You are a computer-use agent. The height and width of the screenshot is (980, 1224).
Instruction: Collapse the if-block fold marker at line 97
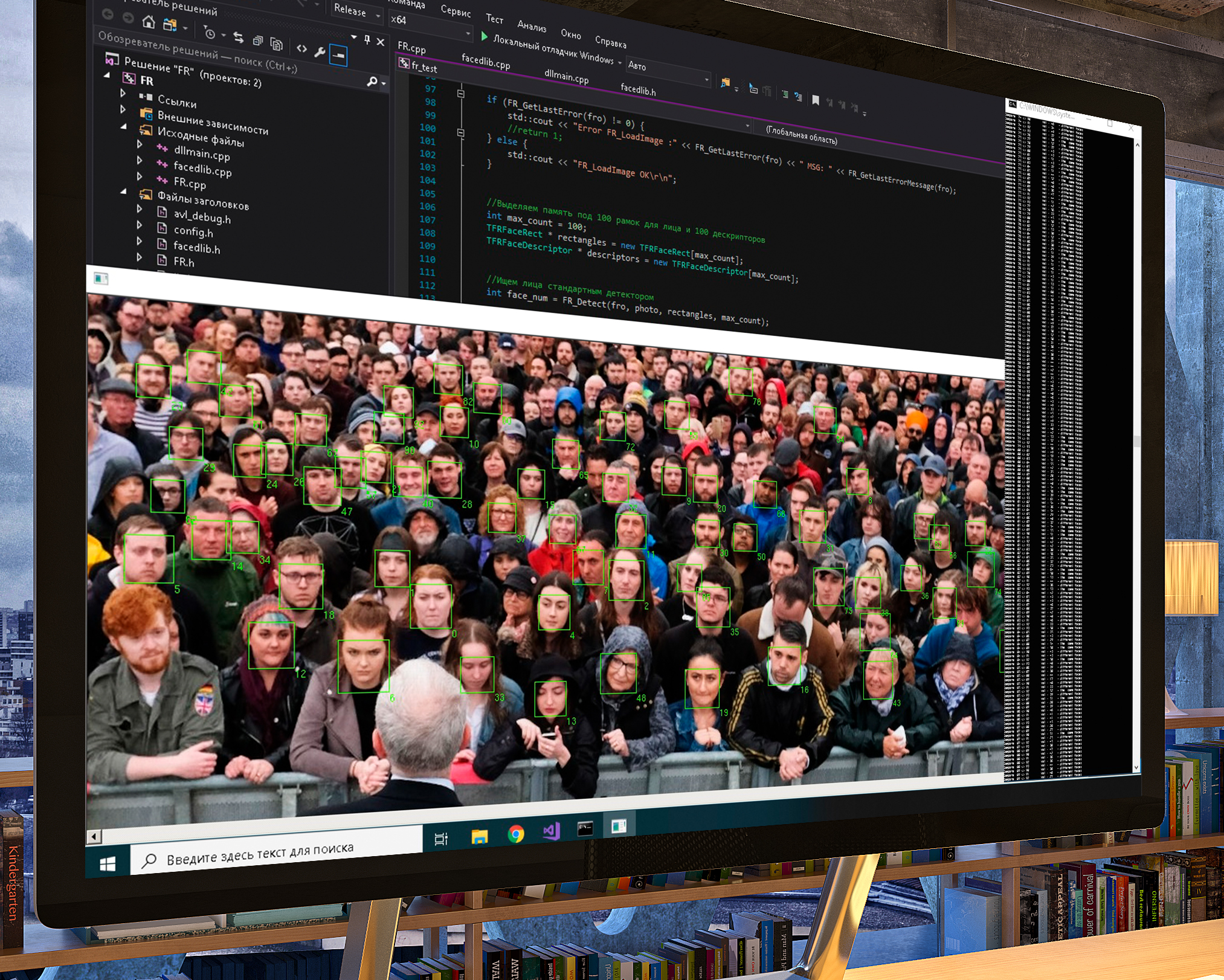461,94
